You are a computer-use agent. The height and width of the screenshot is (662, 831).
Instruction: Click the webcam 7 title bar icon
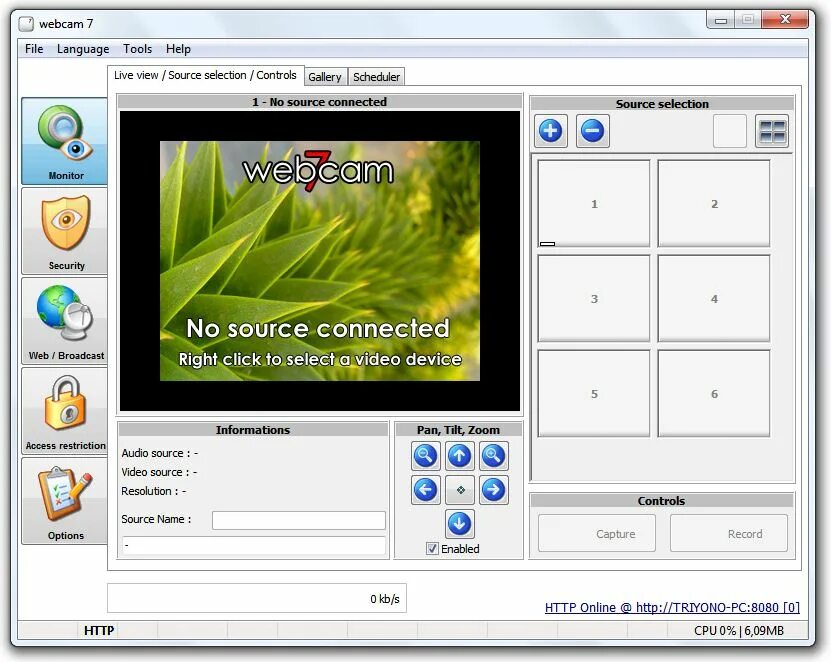(26, 24)
